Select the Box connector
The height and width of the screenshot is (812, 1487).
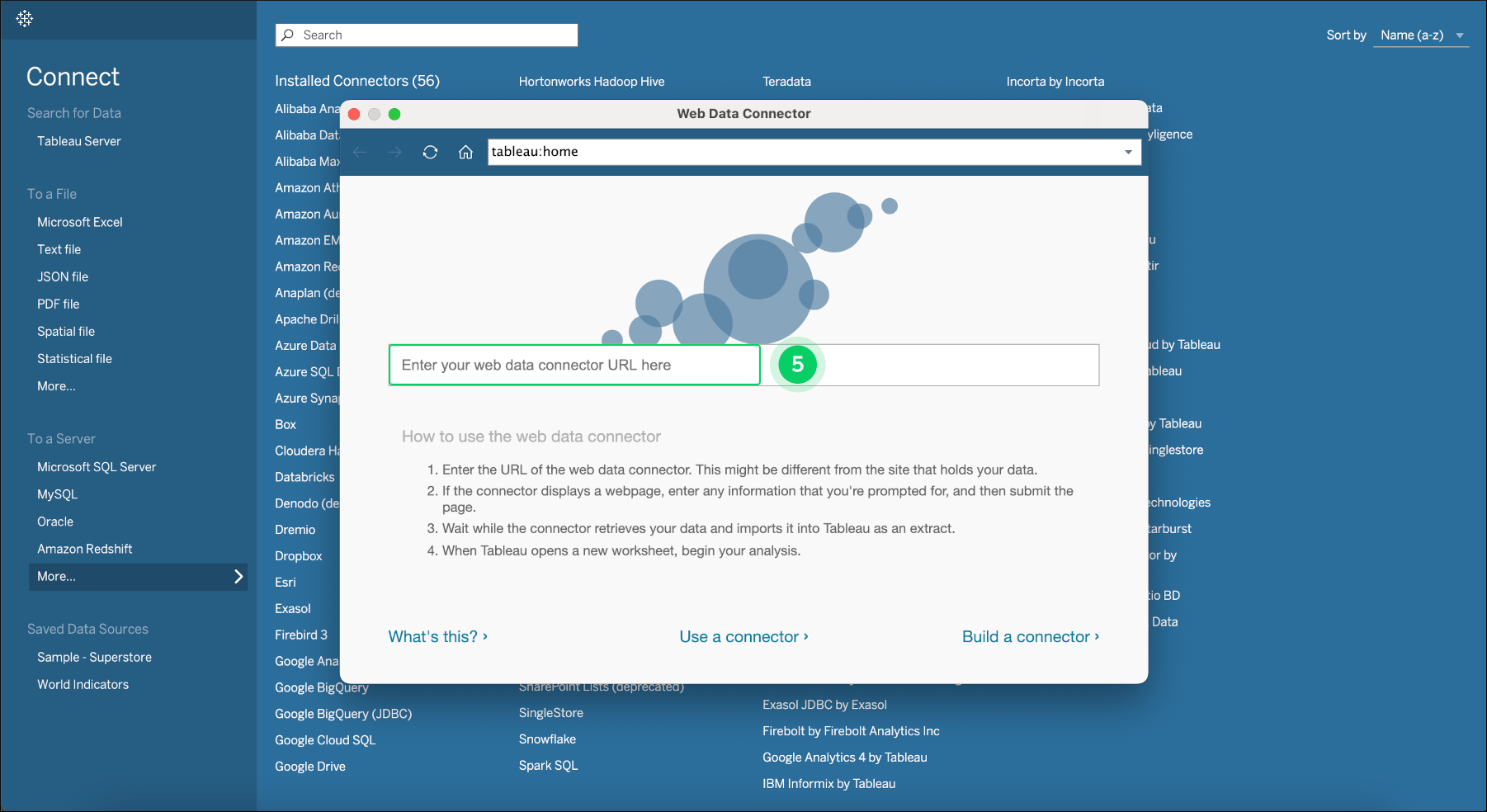pos(286,424)
